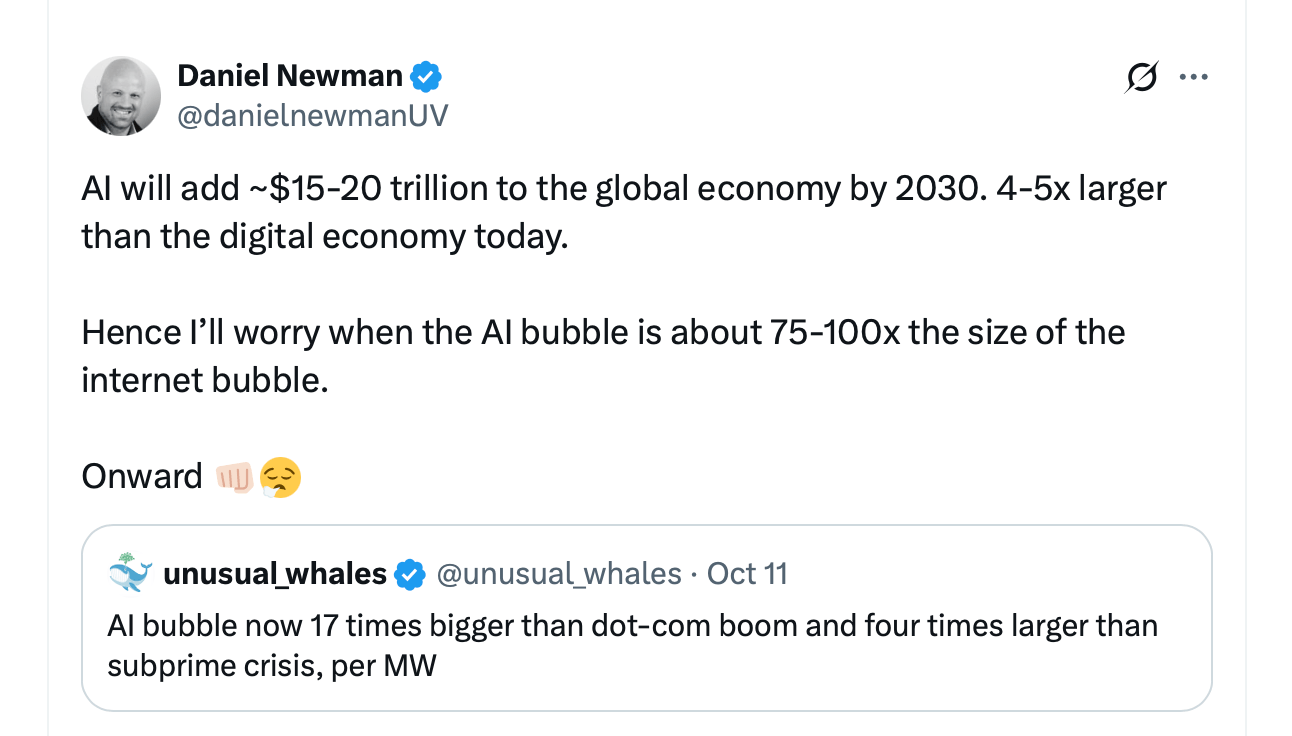
Task: Click the word "Onward" in the tweet
Action: 142,476
